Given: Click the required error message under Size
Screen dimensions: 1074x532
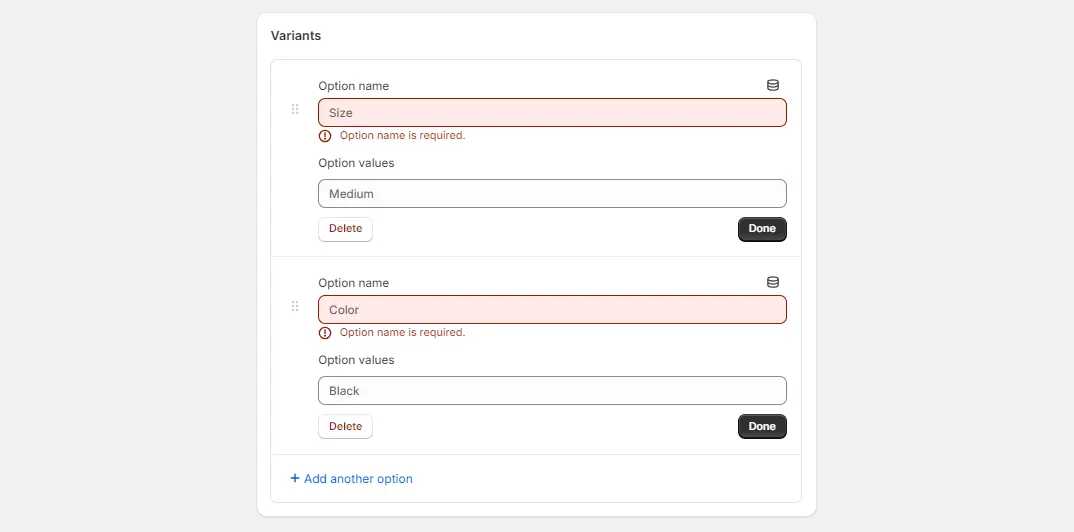Looking at the screenshot, I should click(403, 136).
